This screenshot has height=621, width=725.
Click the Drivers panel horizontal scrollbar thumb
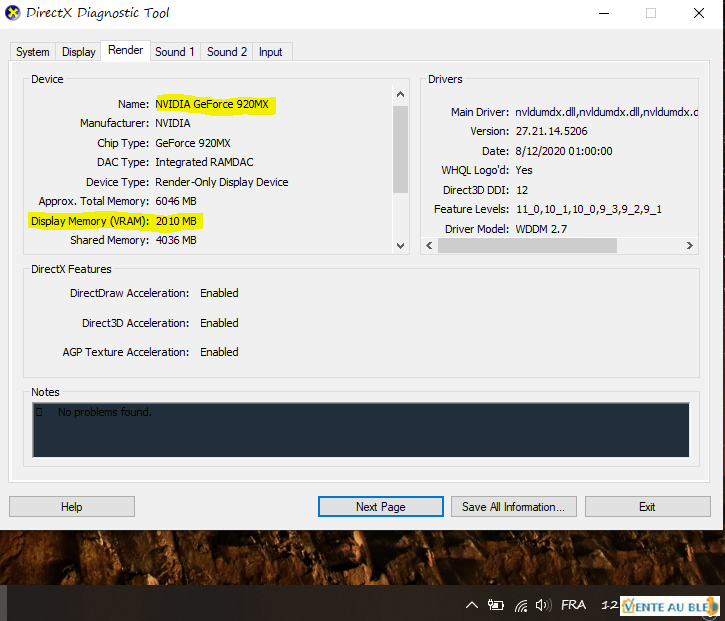(x=527, y=246)
